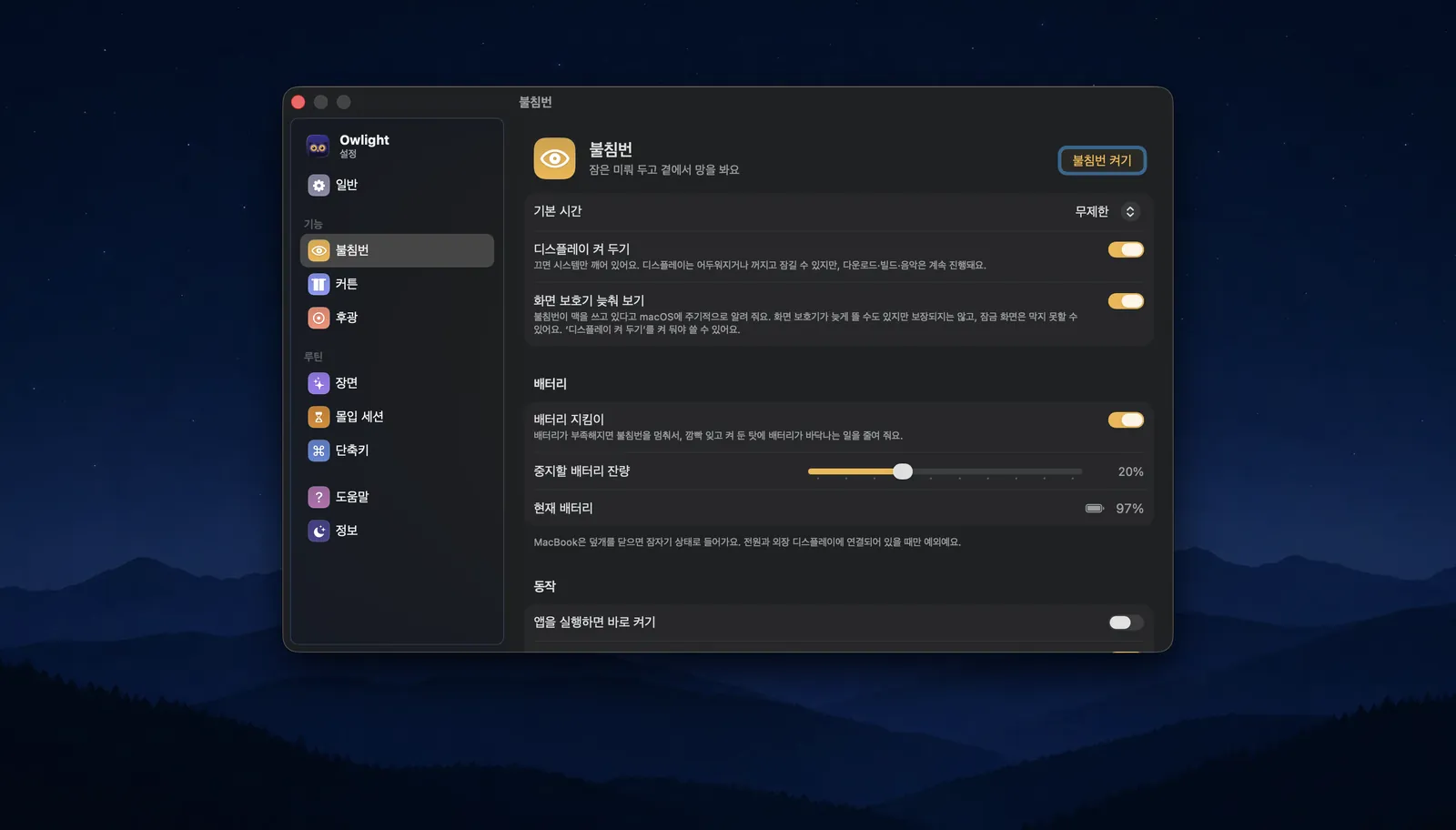Click the curtain icon beside 커튼

[318, 285]
